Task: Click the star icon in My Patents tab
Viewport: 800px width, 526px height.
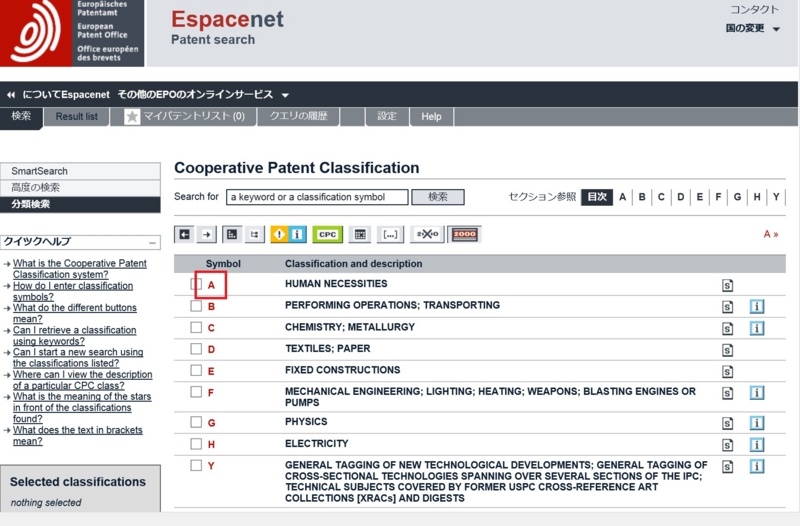Action: [x=132, y=117]
